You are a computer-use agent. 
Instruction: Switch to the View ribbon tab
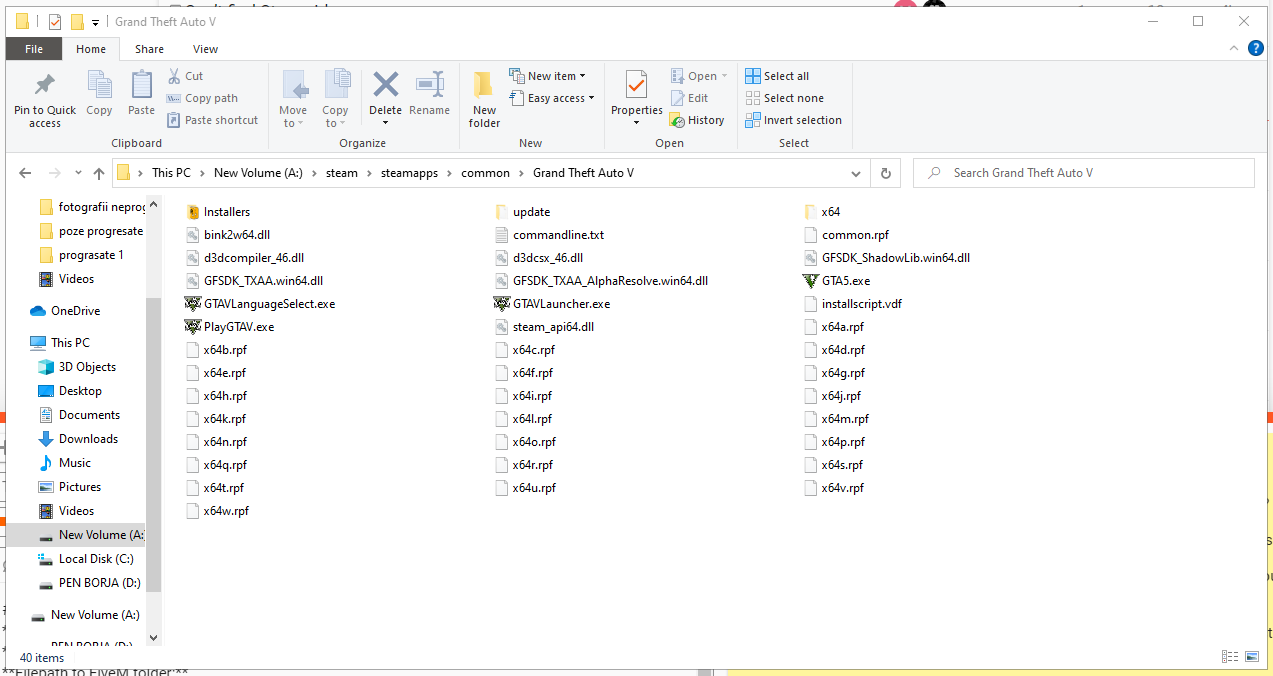(205, 49)
